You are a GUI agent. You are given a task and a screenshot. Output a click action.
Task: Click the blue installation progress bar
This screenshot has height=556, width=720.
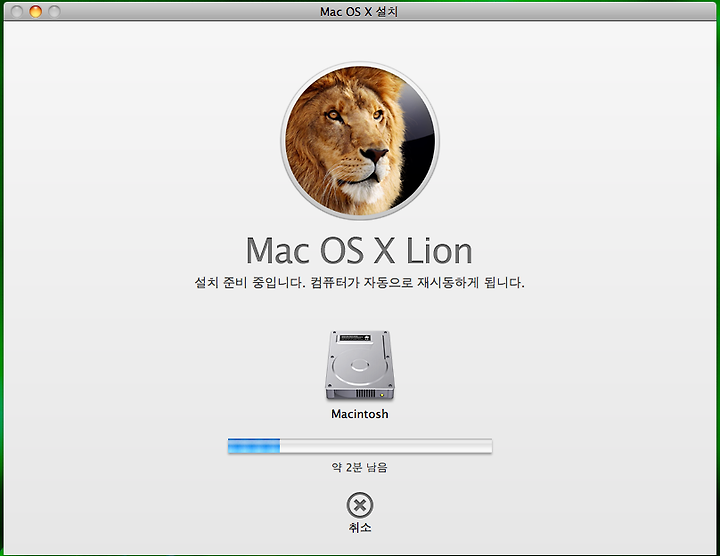pyautogui.click(x=360, y=446)
